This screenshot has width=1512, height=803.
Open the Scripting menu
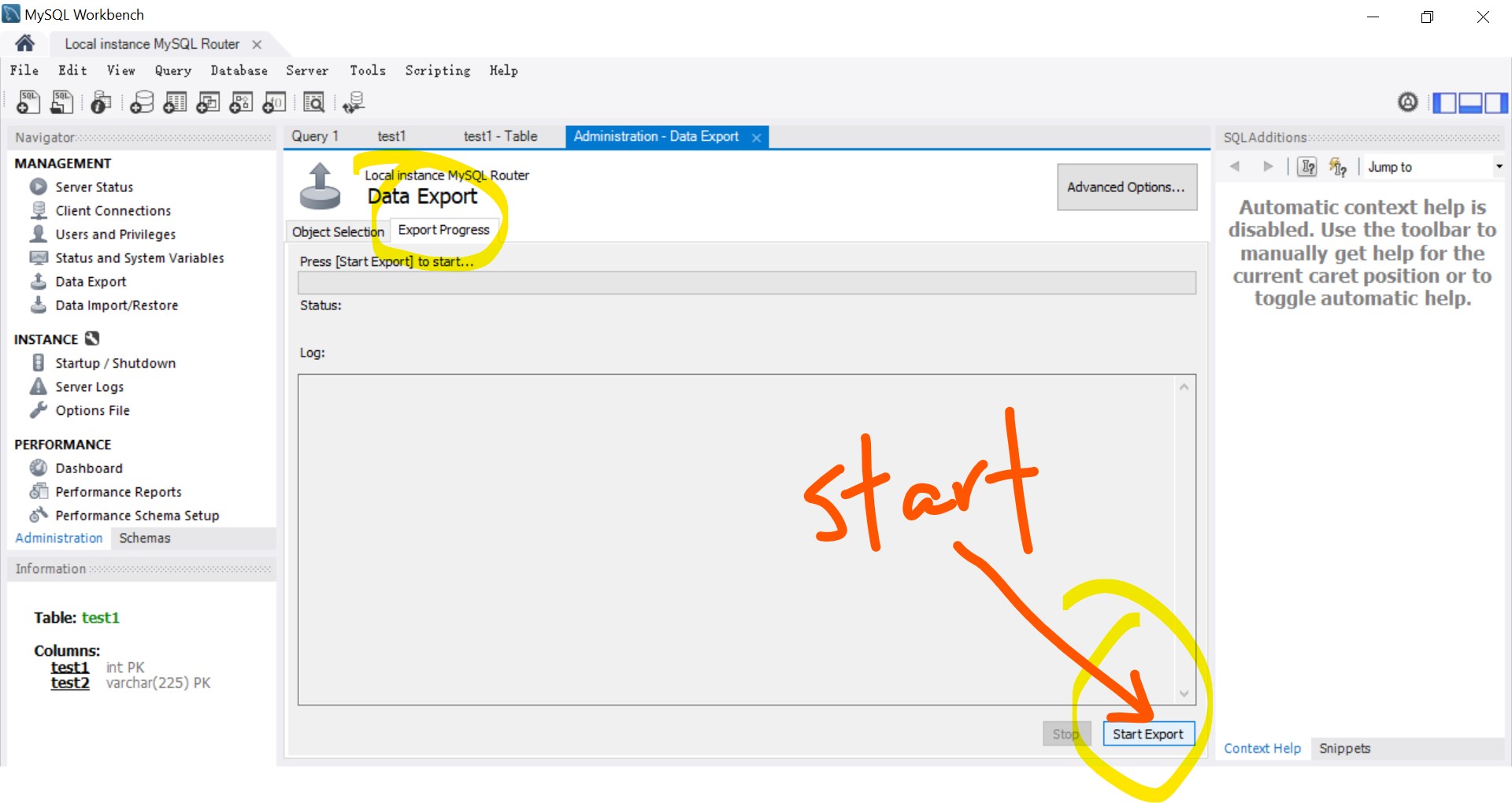pyautogui.click(x=438, y=70)
